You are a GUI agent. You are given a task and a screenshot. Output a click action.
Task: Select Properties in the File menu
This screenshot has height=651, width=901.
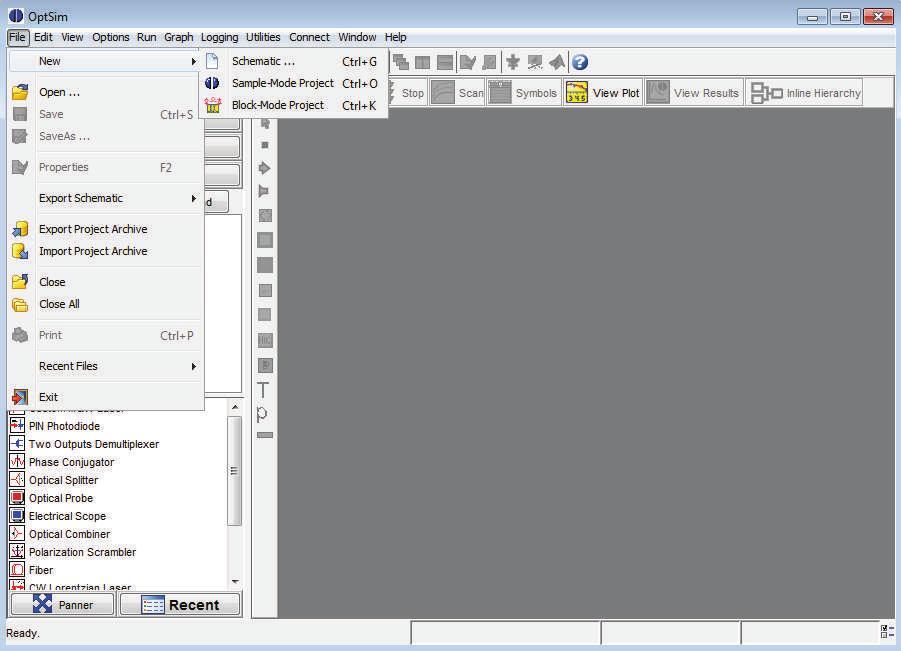(x=106, y=167)
